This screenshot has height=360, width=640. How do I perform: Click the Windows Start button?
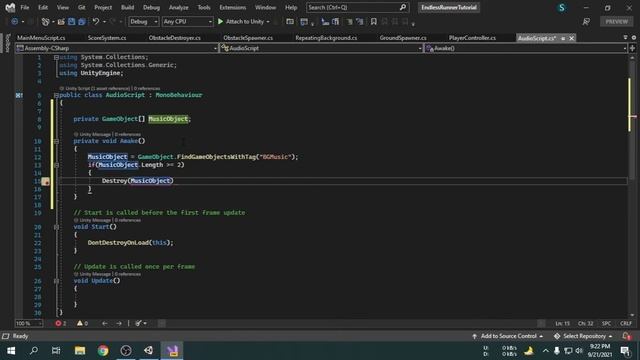pyautogui.click(x=11, y=350)
